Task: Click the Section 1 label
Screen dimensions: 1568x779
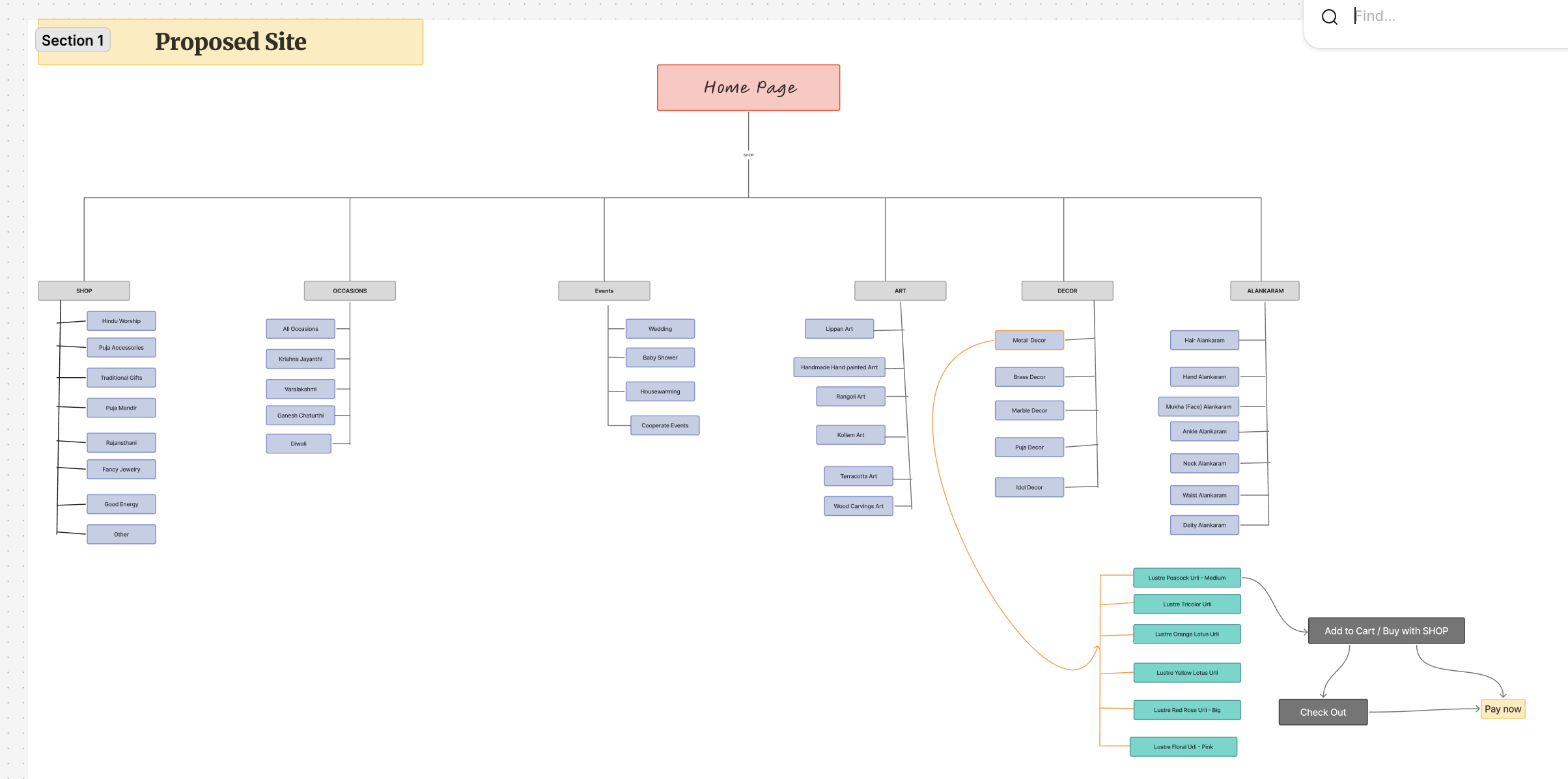Action: tap(72, 40)
